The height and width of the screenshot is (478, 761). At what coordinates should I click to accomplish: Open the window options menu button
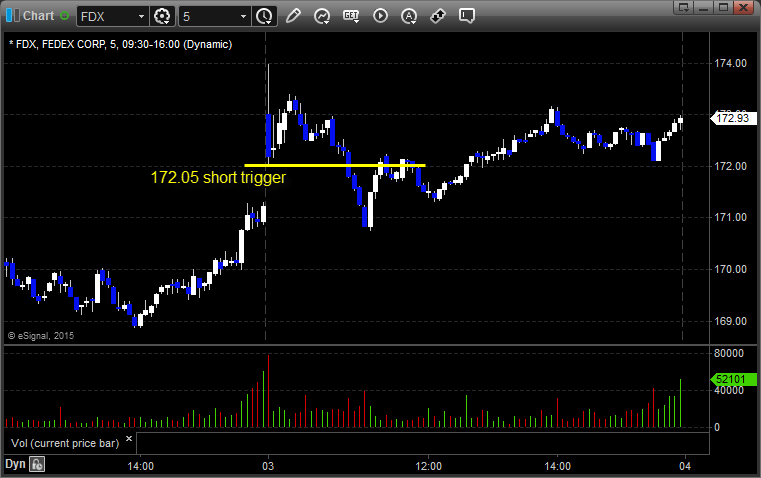point(683,7)
